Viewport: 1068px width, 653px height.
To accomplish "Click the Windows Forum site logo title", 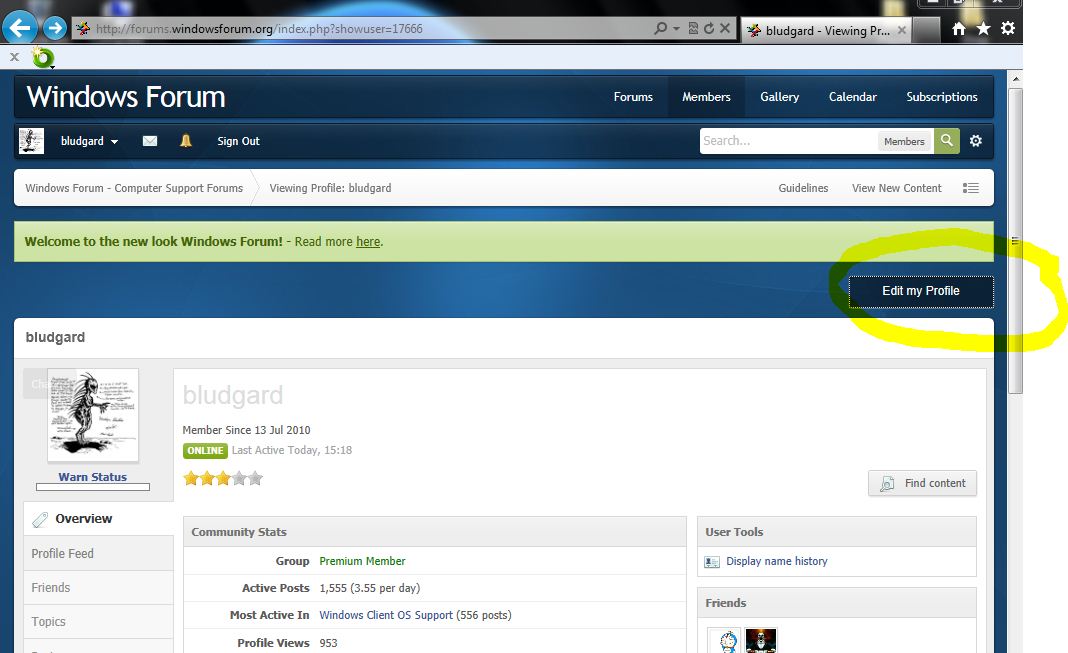I will coord(126,97).
